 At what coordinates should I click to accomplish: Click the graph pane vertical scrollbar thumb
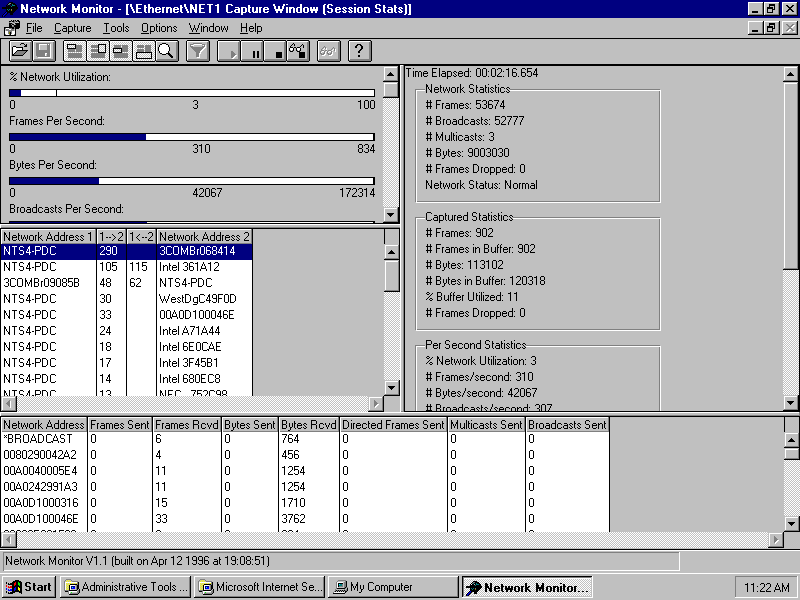click(x=391, y=90)
